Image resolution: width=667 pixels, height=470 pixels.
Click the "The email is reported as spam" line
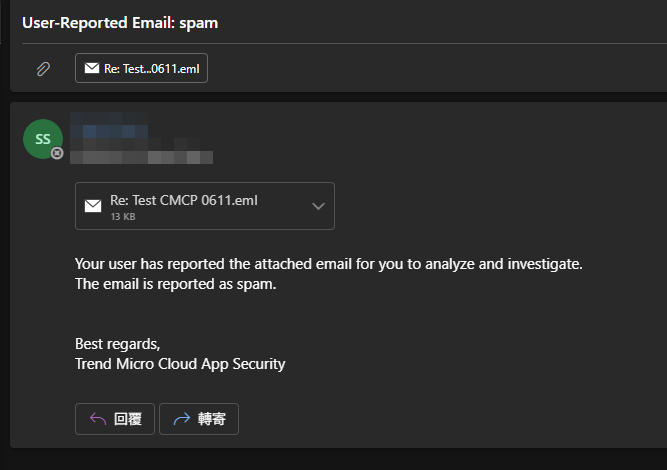175,284
